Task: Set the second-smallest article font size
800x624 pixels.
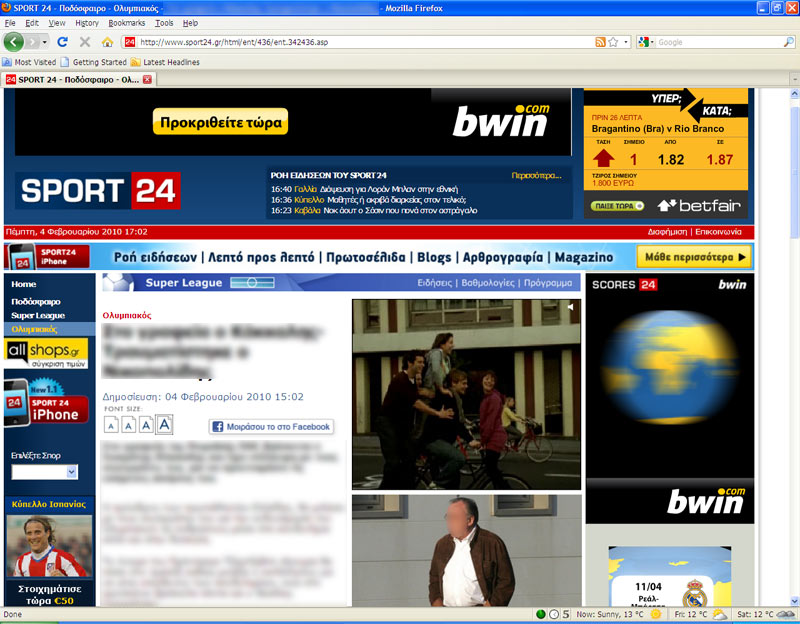Action: click(x=129, y=425)
